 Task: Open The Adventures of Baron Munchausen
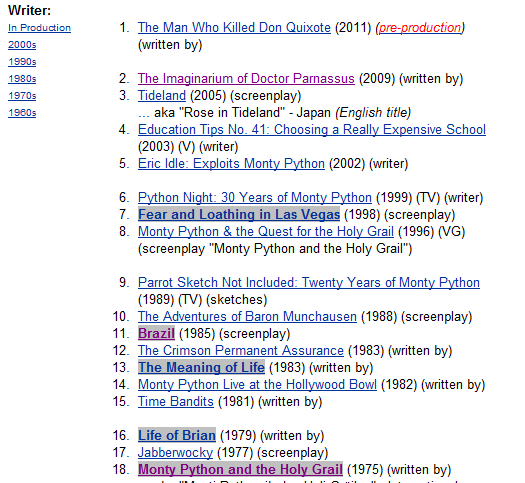coord(247,317)
